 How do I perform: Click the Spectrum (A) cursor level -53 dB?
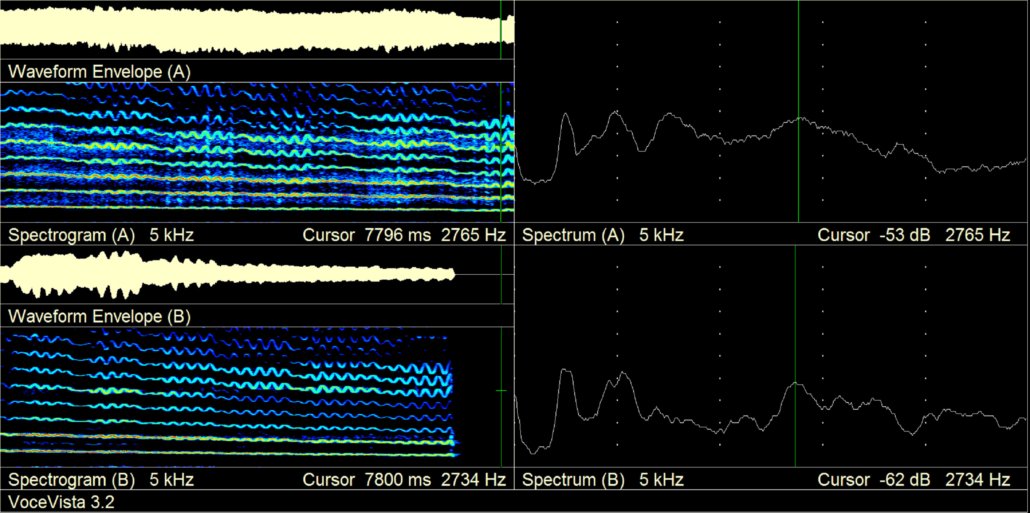coord(905,234)
